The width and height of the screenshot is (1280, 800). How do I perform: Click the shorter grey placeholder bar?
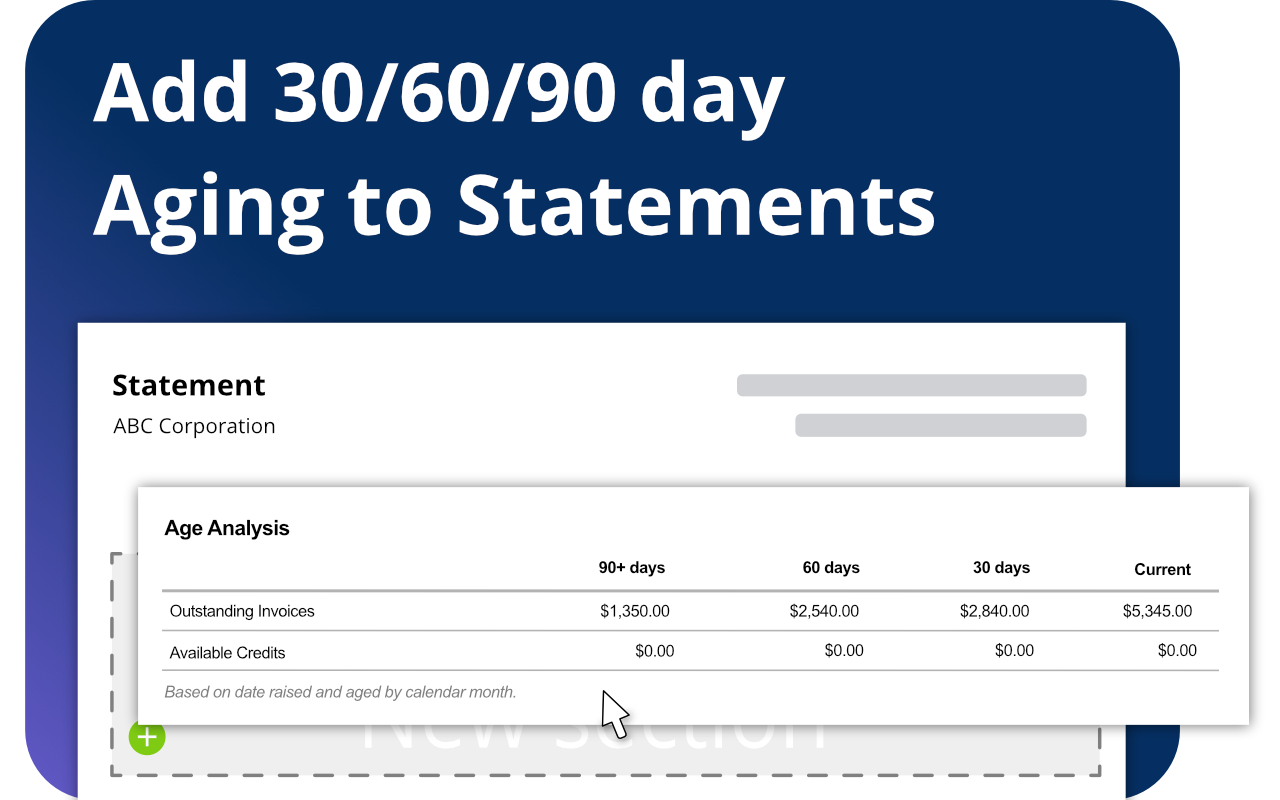tap(941, 425)
